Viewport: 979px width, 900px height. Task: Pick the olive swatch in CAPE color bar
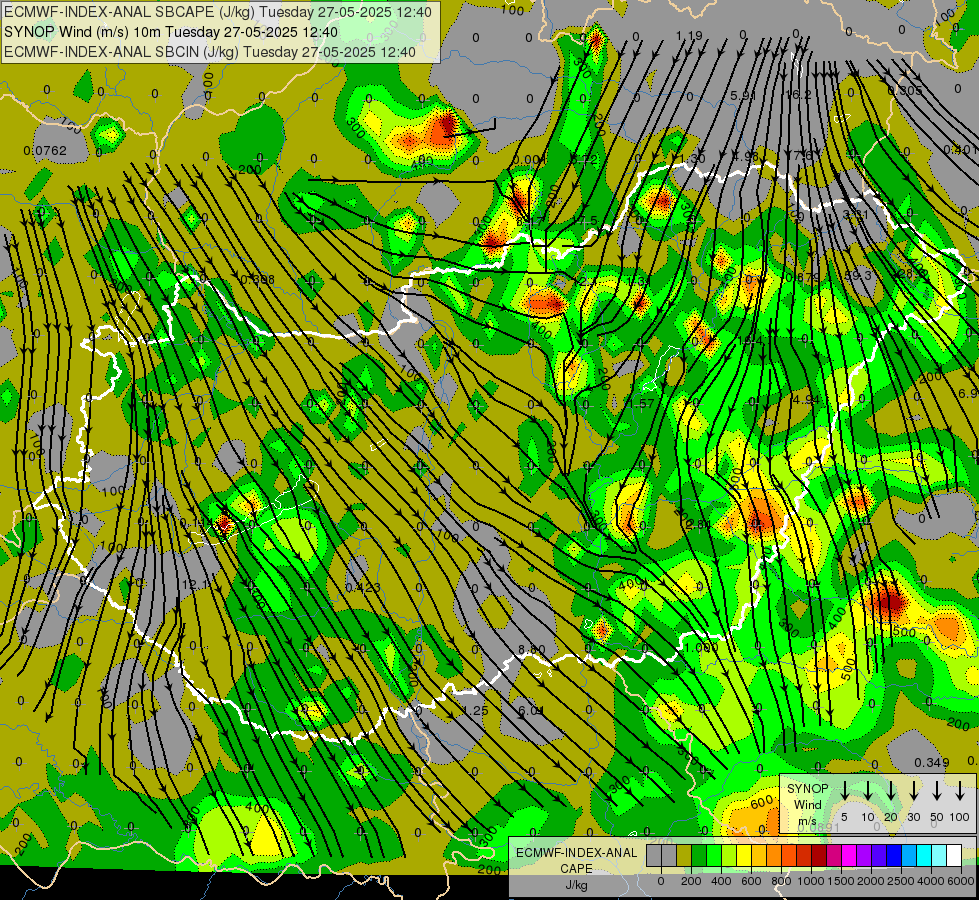tap(684, 856)
